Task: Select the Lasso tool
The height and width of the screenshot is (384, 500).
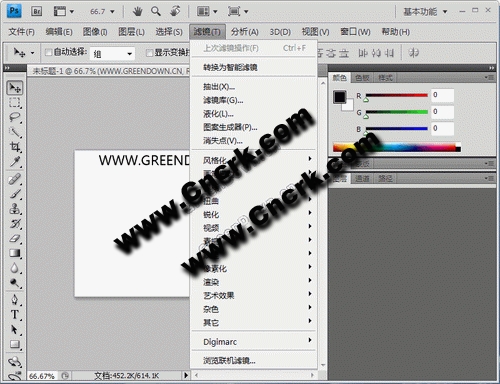Action: pos(15,117)
